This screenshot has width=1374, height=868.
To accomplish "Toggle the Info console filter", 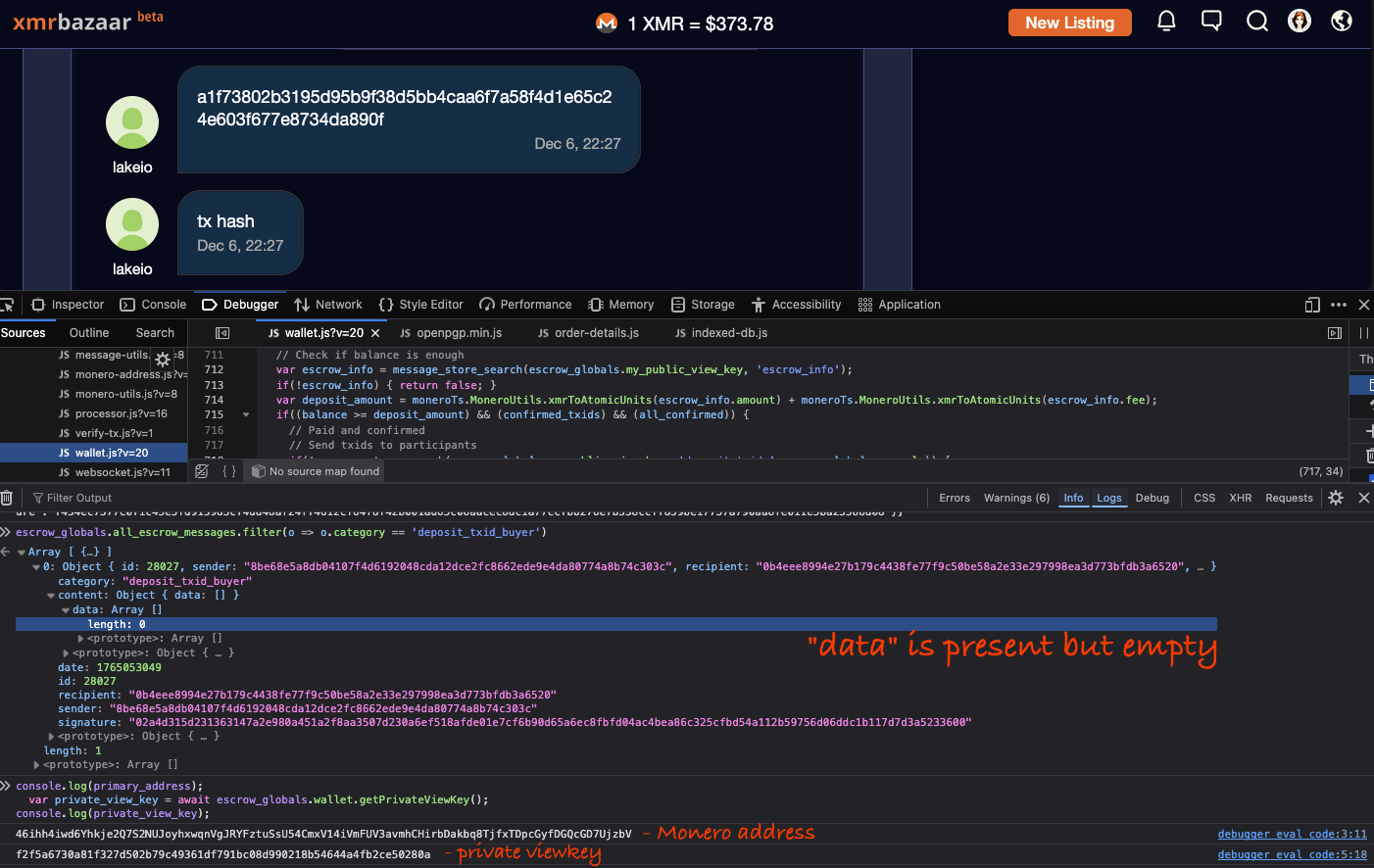I will [x=1074, y=498].
